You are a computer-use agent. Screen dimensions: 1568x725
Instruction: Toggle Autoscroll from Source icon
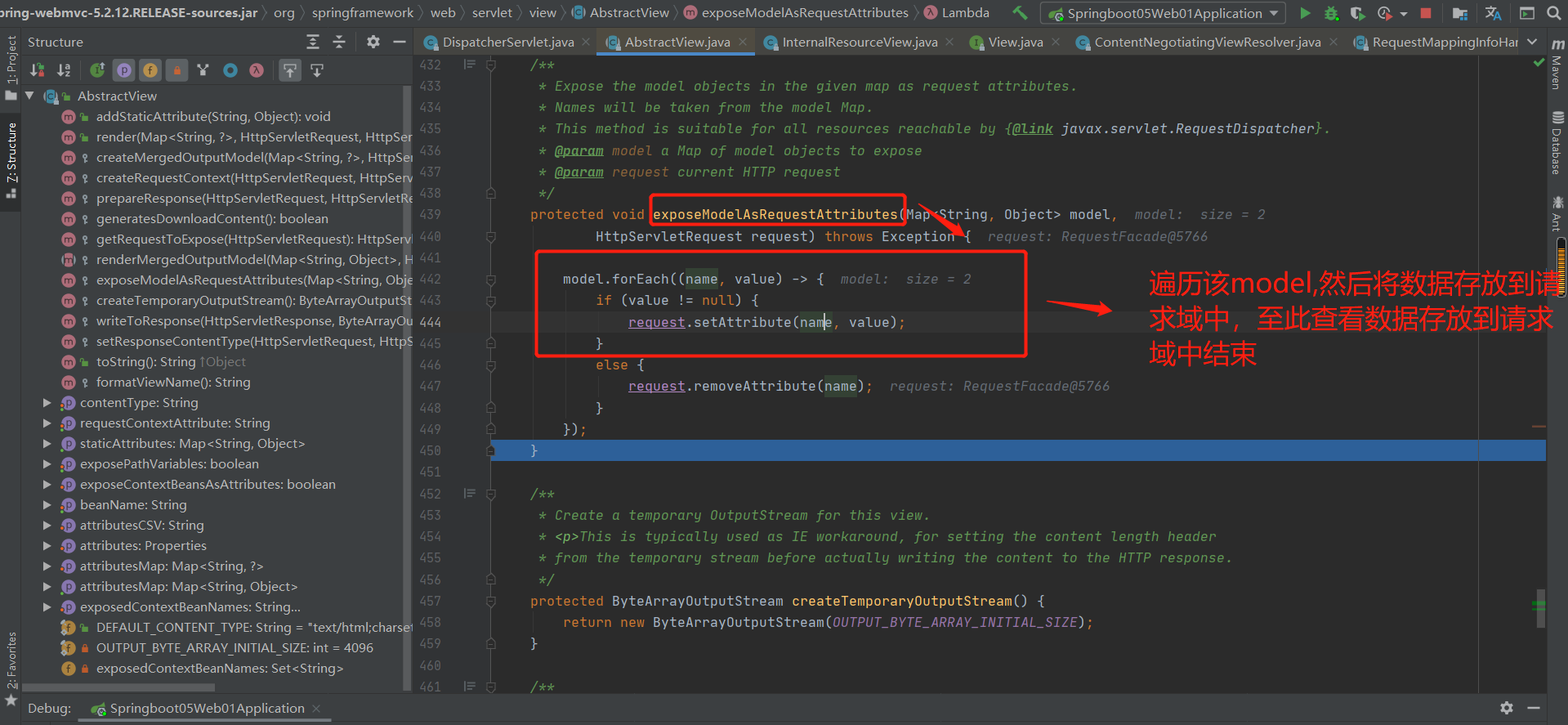pyautogui.click(x=317, y=70)
